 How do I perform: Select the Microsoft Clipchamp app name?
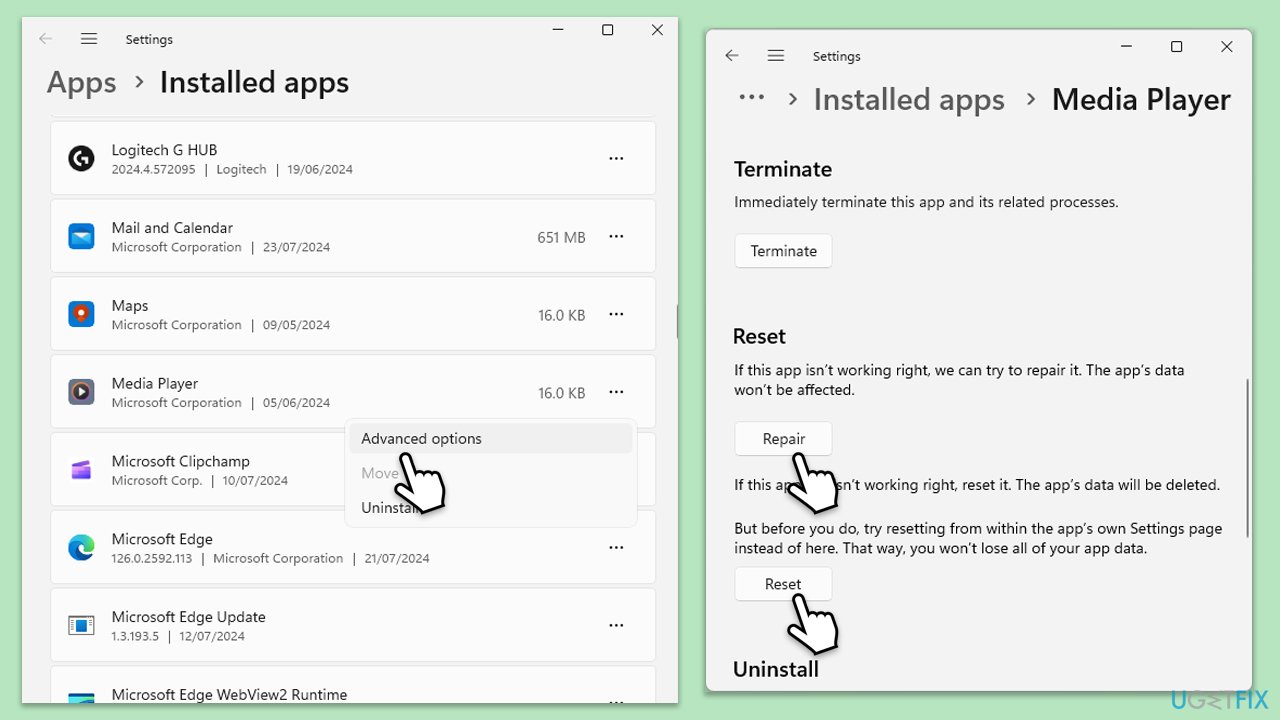coord(181,462)
